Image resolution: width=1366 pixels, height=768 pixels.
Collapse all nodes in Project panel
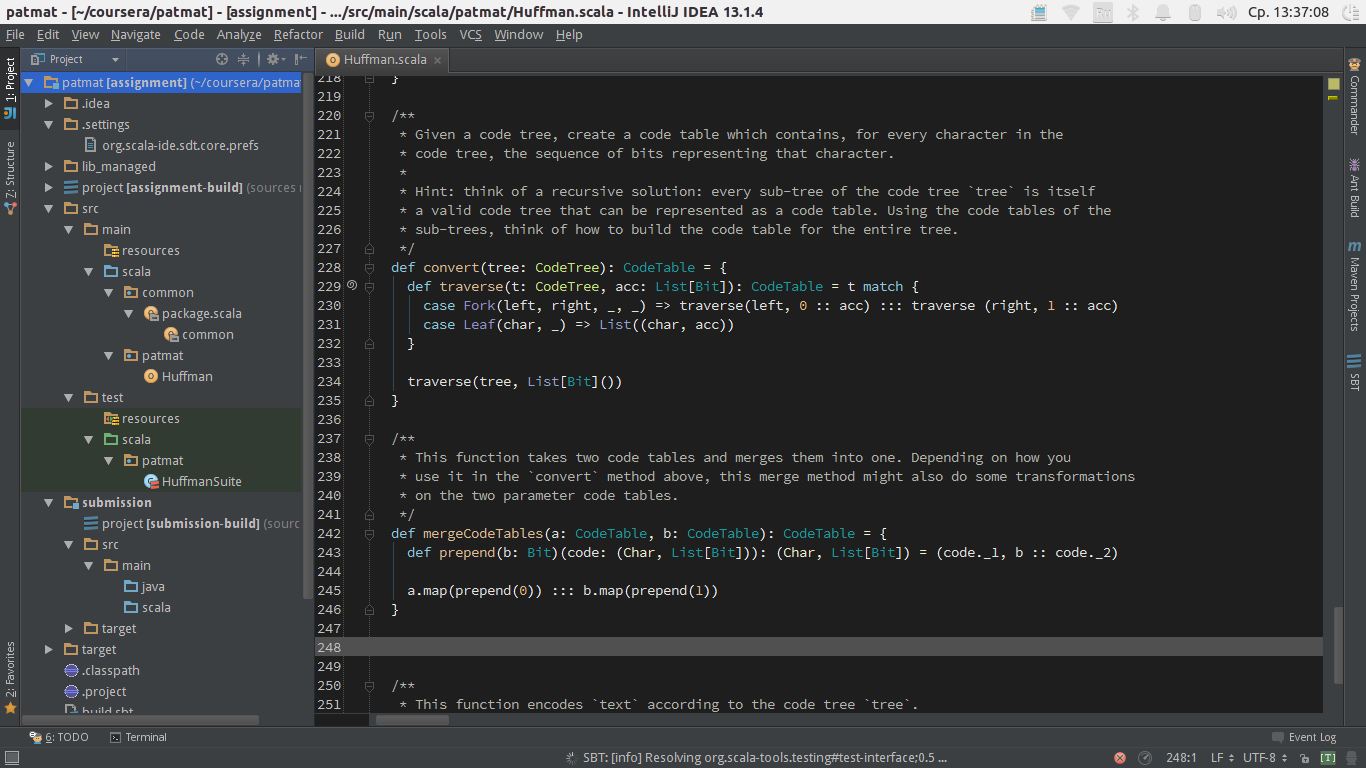(243, 59)
